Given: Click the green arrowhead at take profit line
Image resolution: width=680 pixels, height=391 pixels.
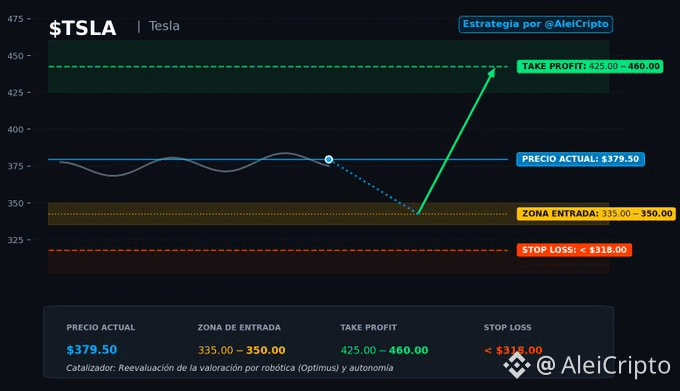Looking at the screenshot, I should pos(491,72).
